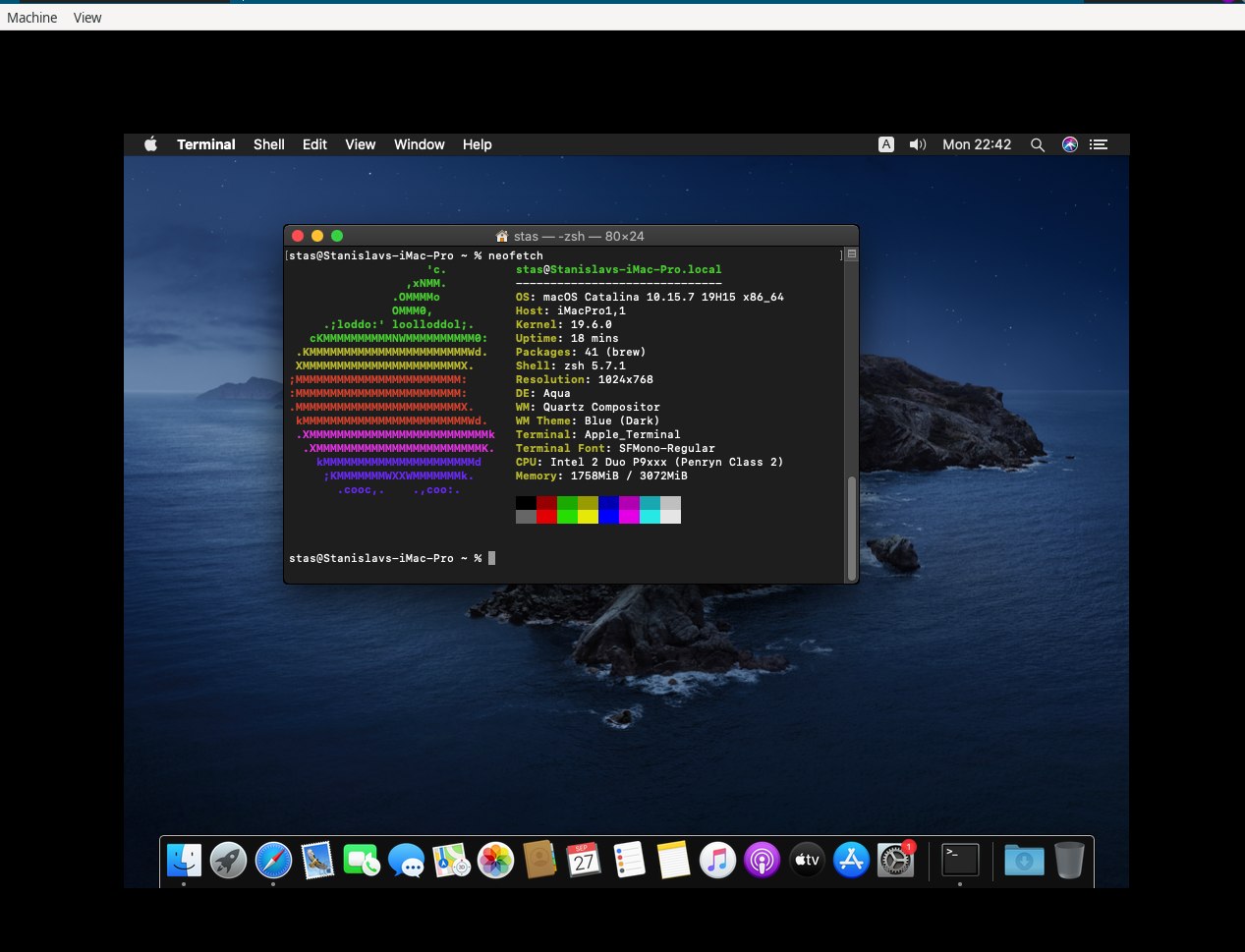
Task: Open Finder from the dock
Action: pos(184,861)
